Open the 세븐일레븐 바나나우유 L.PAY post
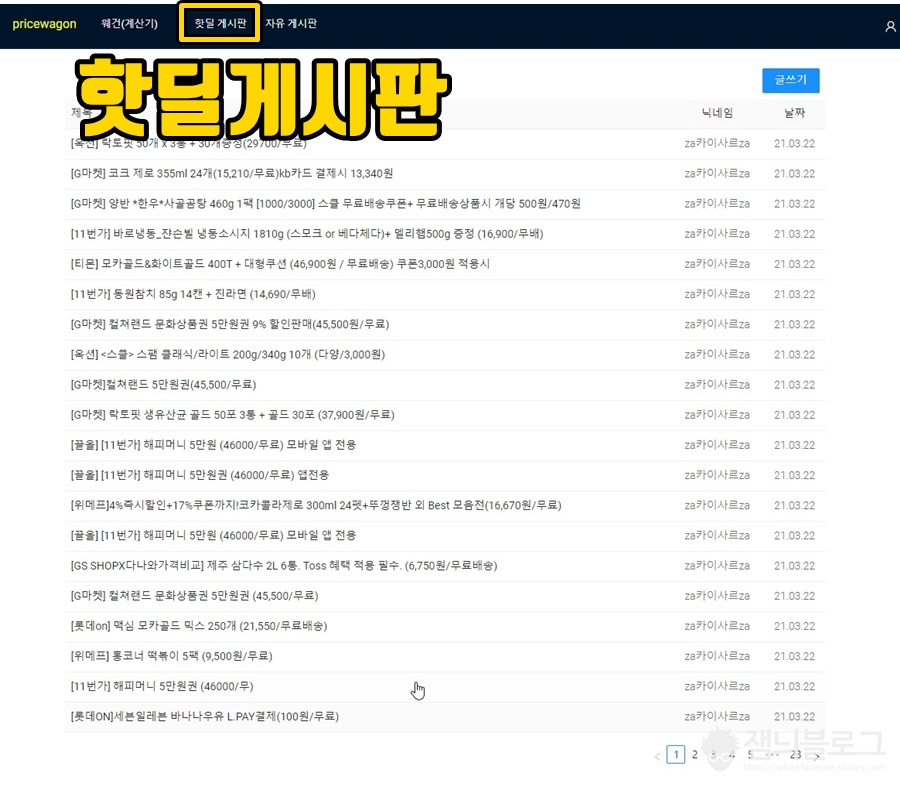The width and height of the screenshot is (900, 786). pos(204,717)
